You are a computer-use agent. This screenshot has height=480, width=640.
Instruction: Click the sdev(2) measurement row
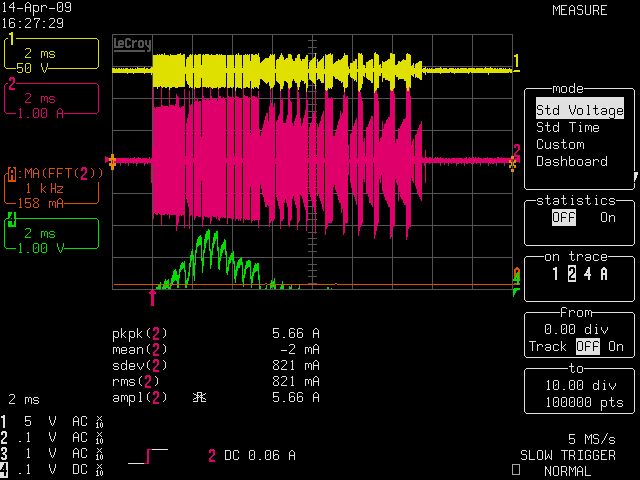click(x=216, y=365)
